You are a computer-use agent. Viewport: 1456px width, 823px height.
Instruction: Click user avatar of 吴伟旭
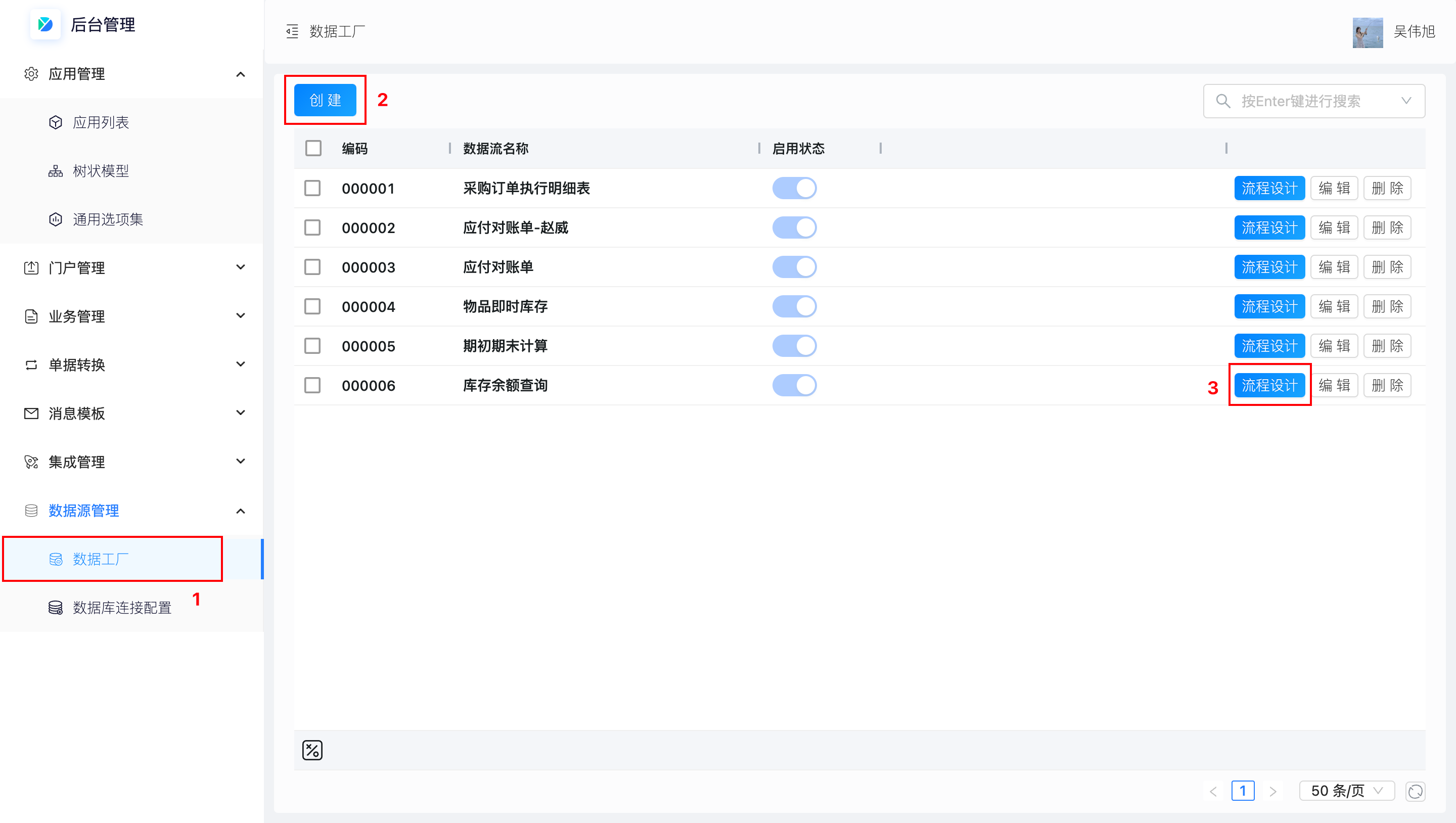click(1367, 32)
